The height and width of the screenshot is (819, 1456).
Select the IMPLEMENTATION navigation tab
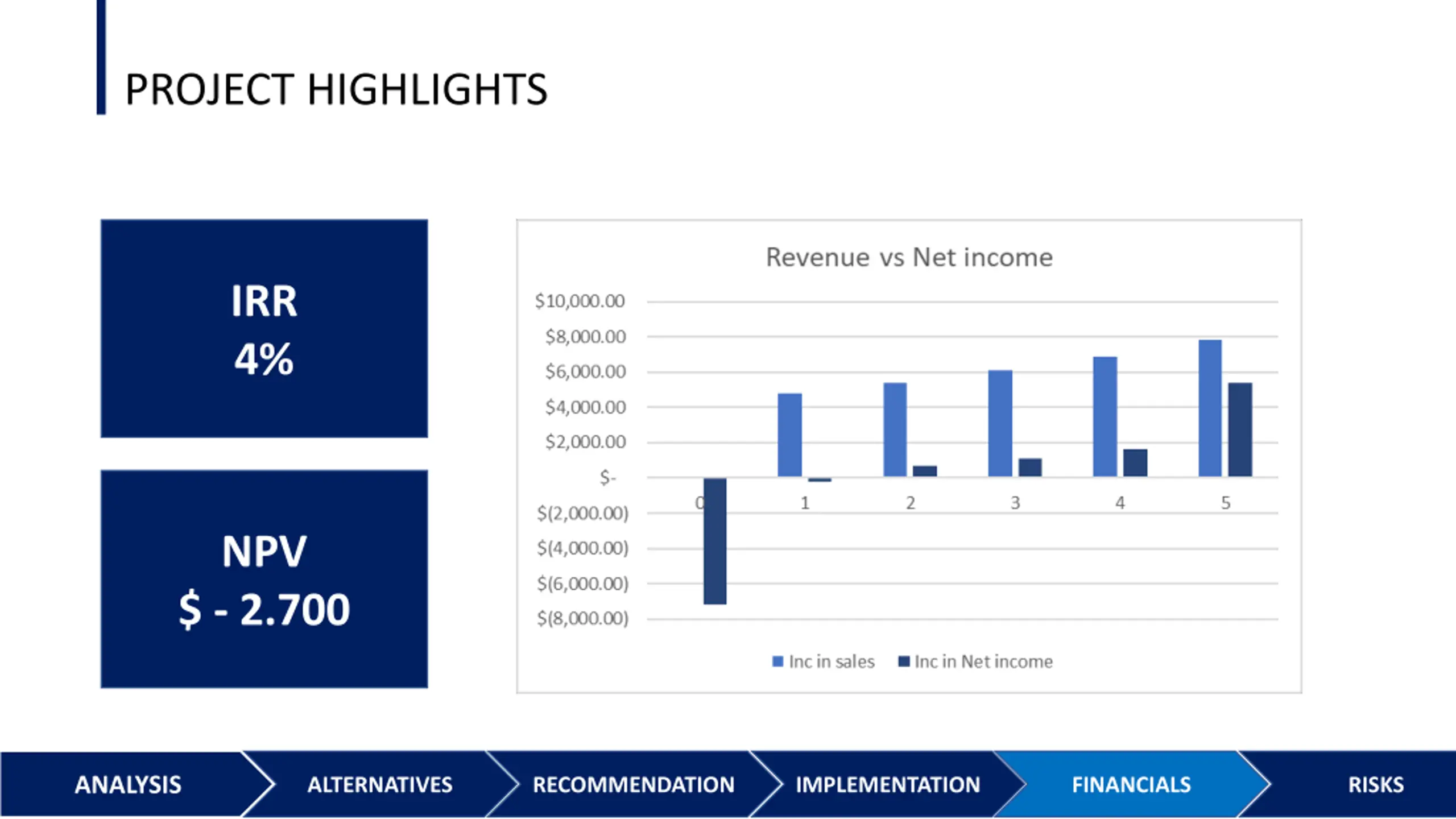tap(887, 785)
